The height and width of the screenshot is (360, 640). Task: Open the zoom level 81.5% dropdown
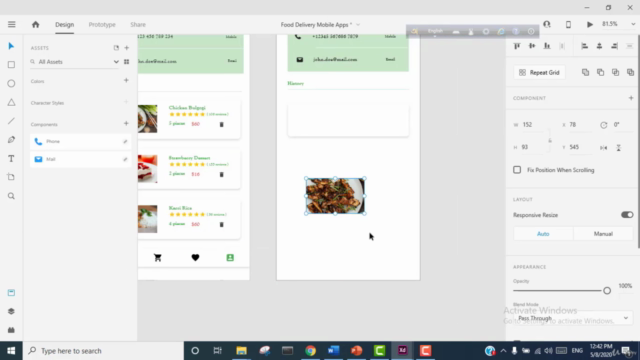633,24
